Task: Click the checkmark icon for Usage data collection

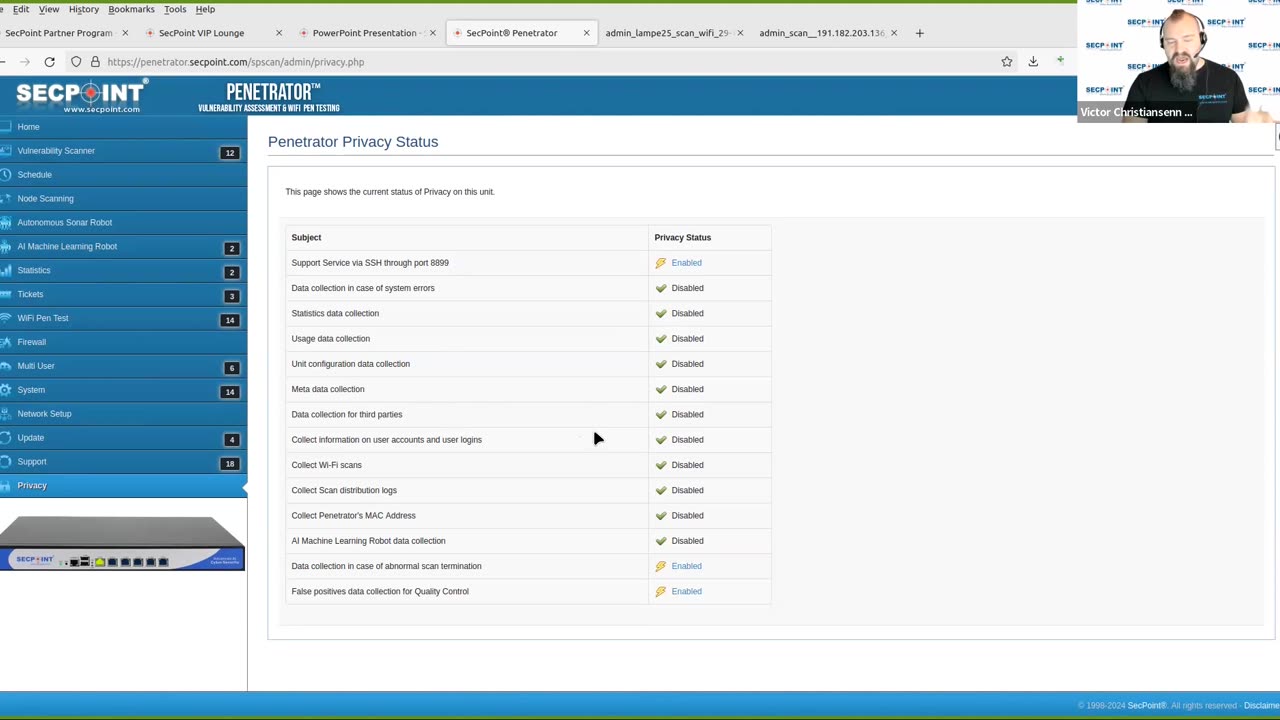Action: [x=660, y=339]
